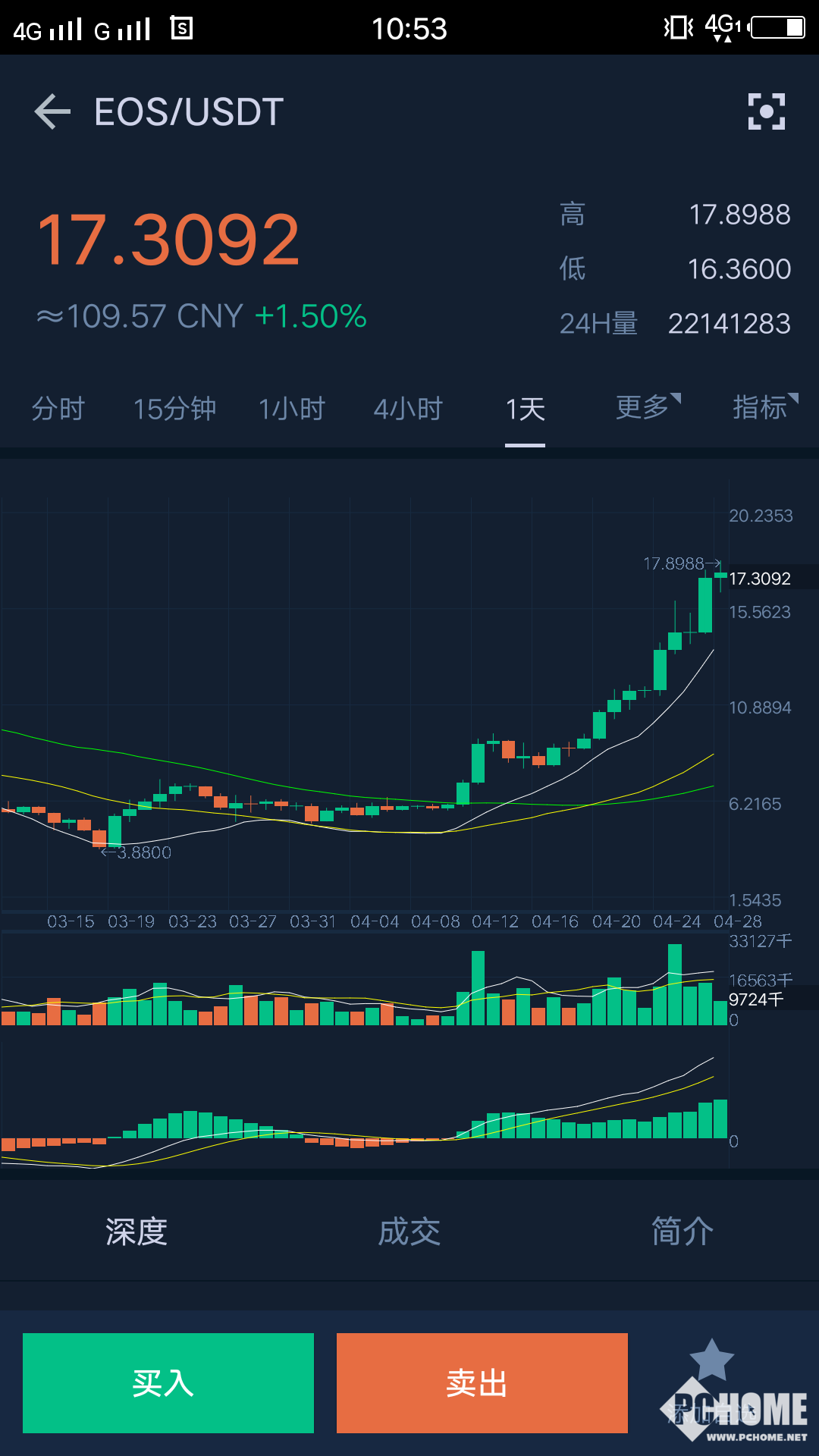Screen dimensions: 819x1456
Task: Click the current price 17.3092
Action: (x=169, y=240)
